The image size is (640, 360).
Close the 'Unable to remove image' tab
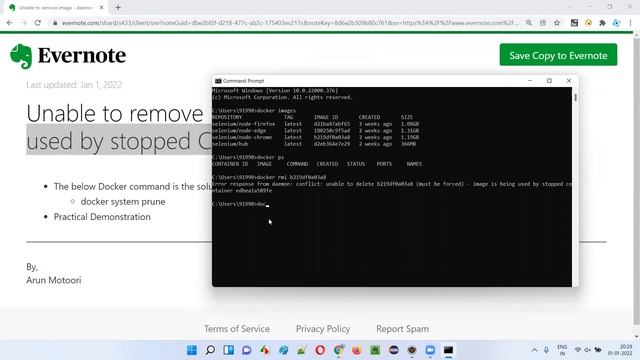[102, 7]
